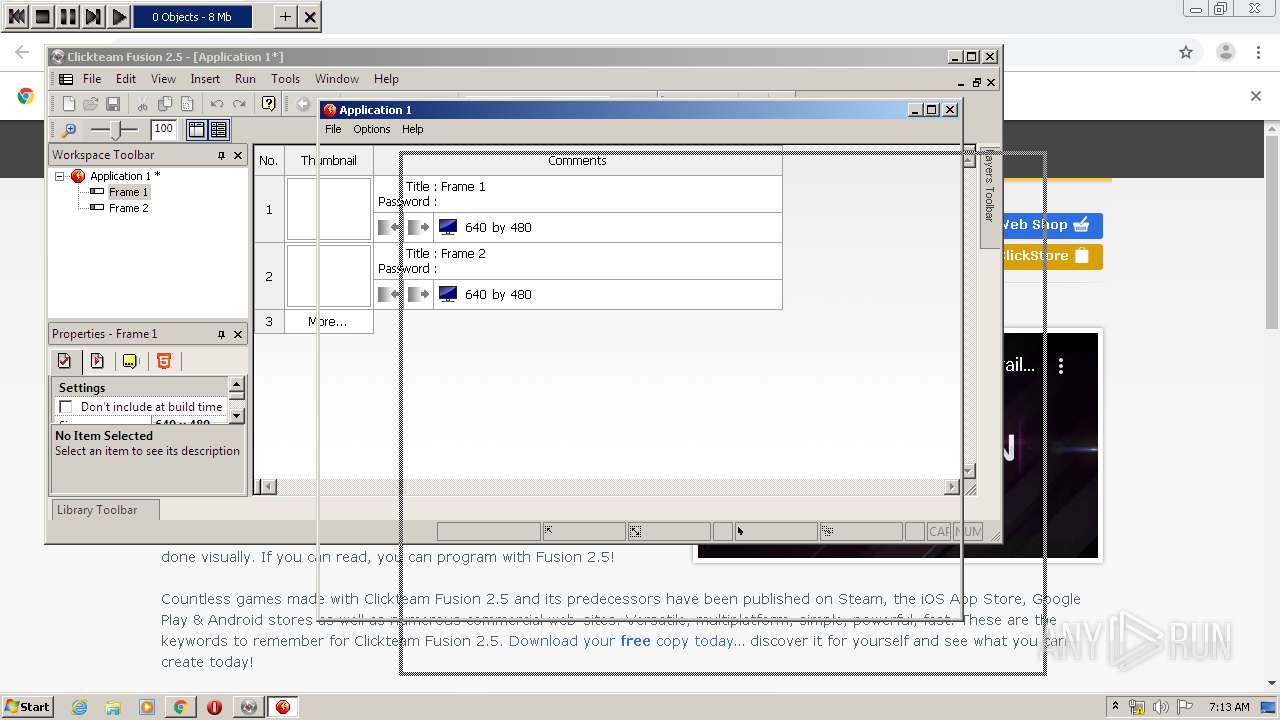Open Chrome from the taskbar
Screen dimensions: 1280x720
click(x=180, y=707)
